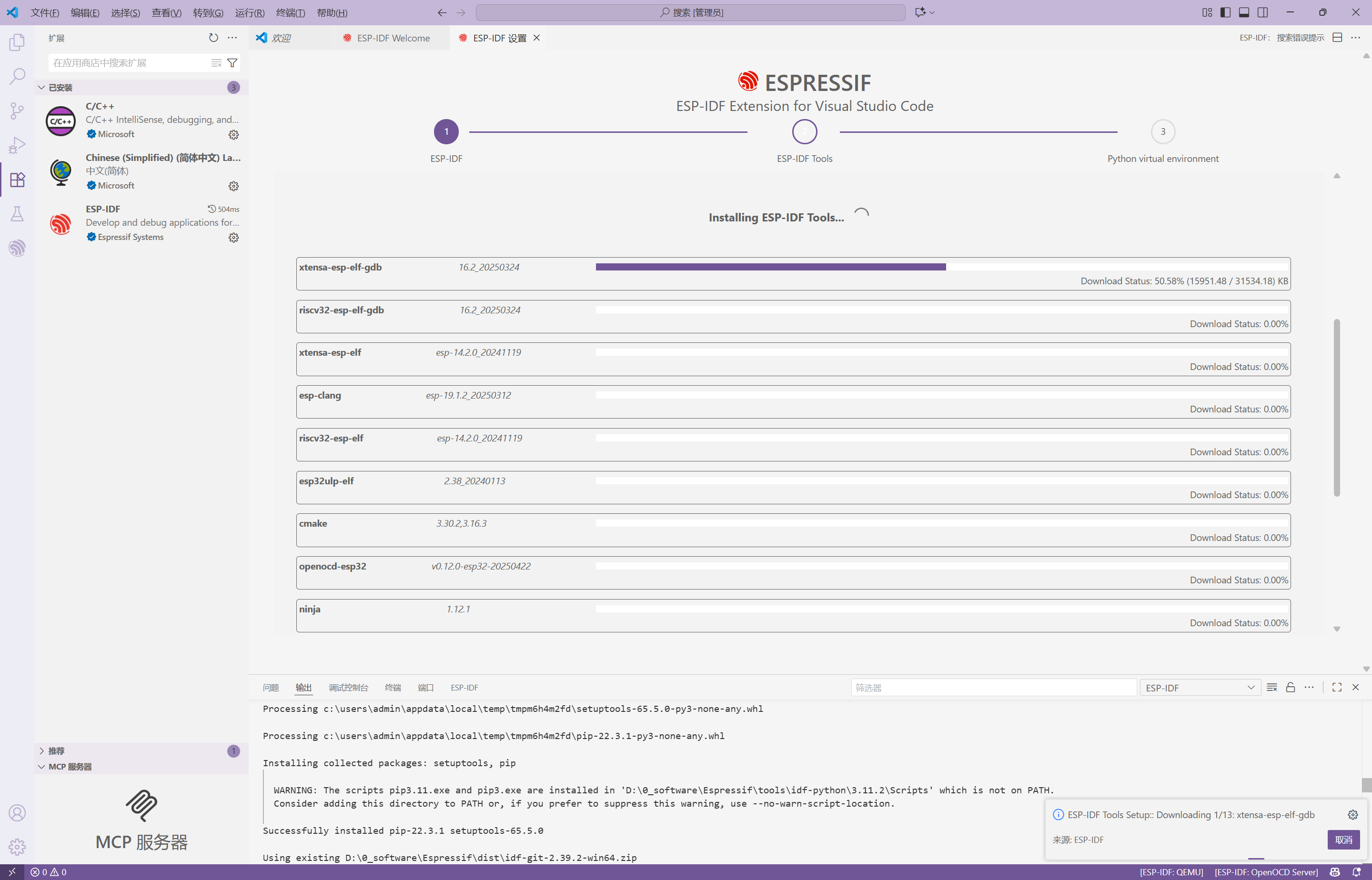This screenshot has height=880, width=1372.
Task: Open the Source Control view icon
Action: (17, 110)
